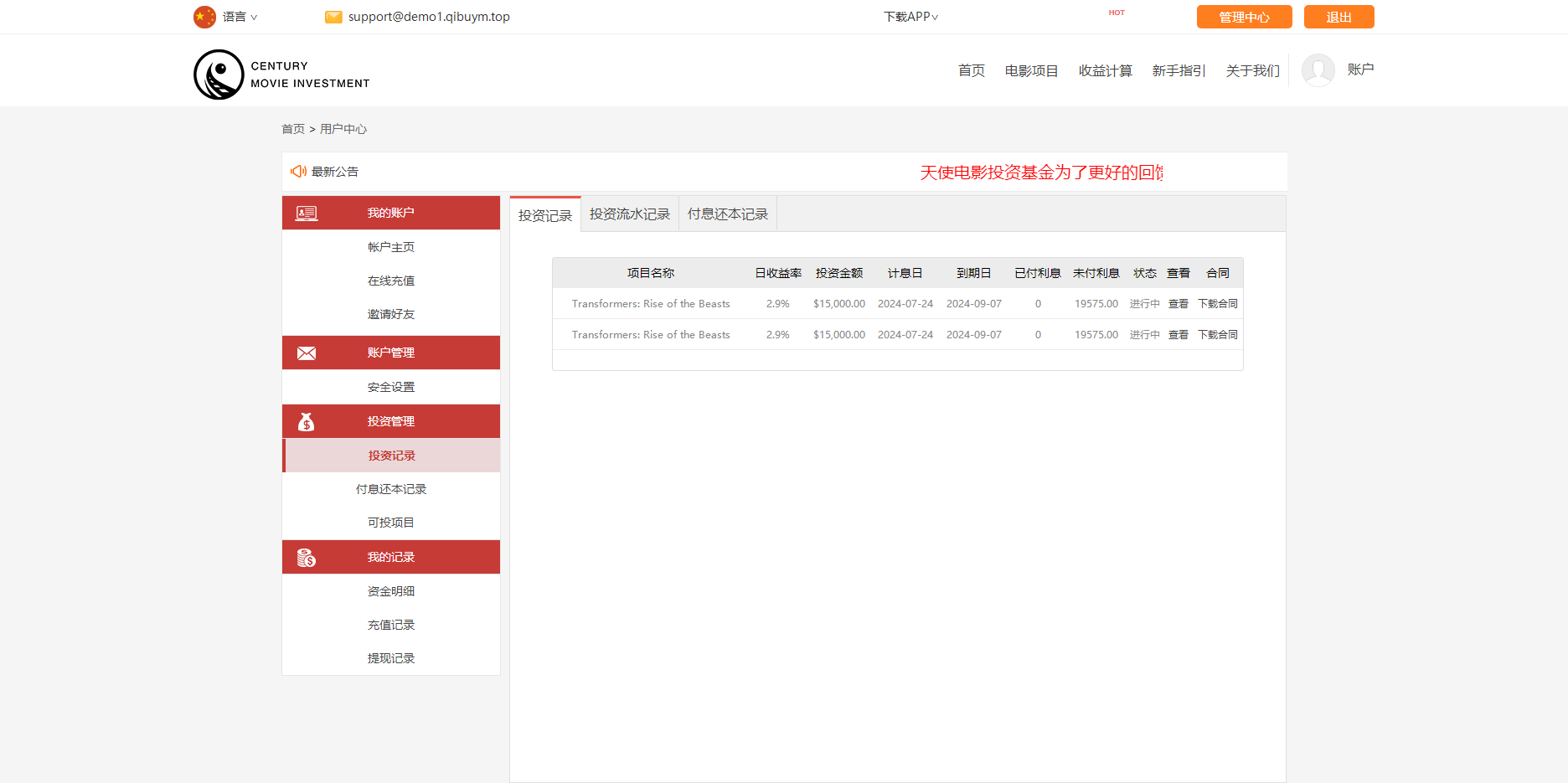The image size is (1568, 783).
Task: Click the 投资管理 money bag icon
Action: (307, 422)
